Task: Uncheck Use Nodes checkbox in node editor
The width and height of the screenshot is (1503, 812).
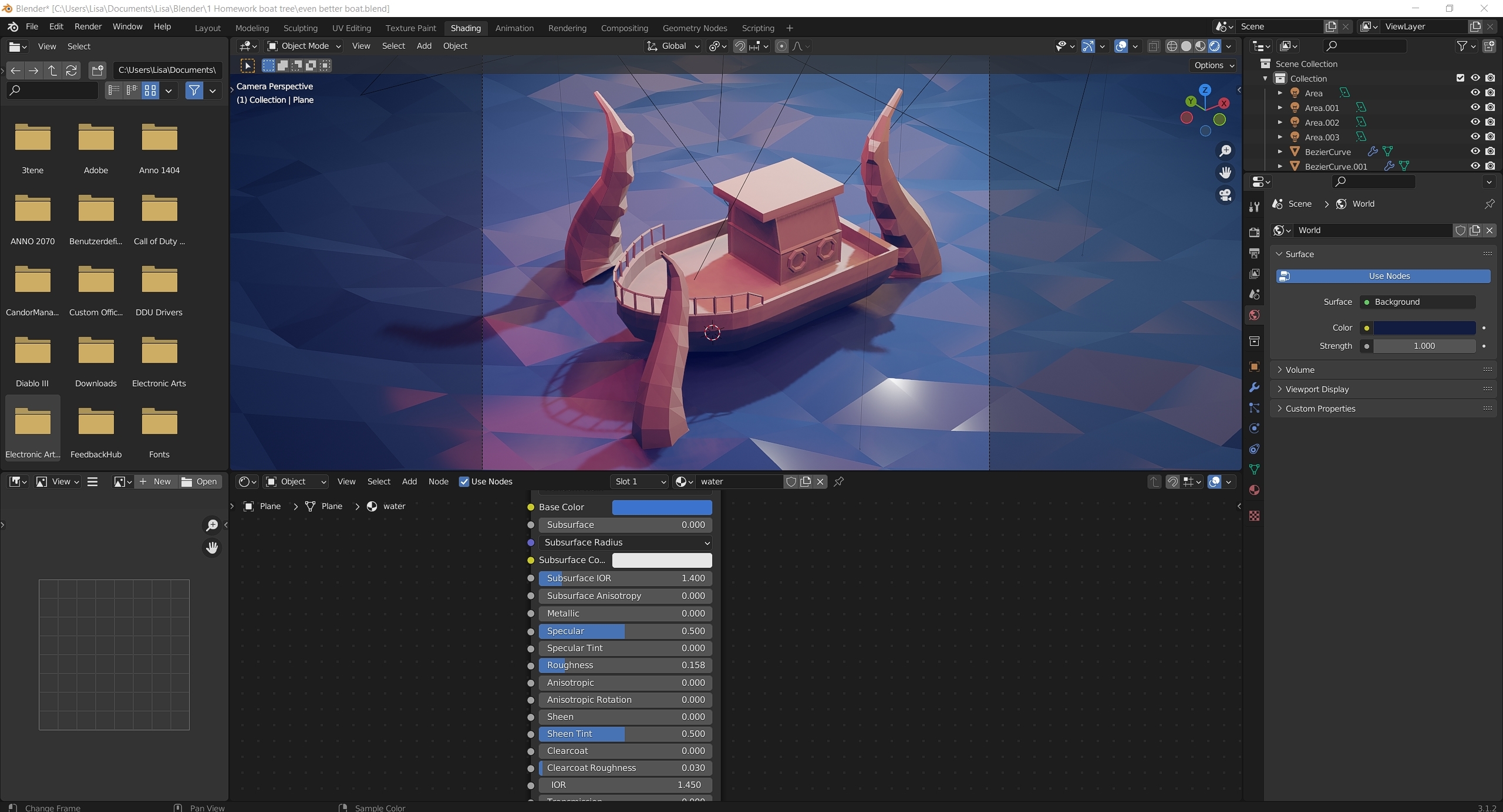Action: pyautogui.click(x=464, y=481)
